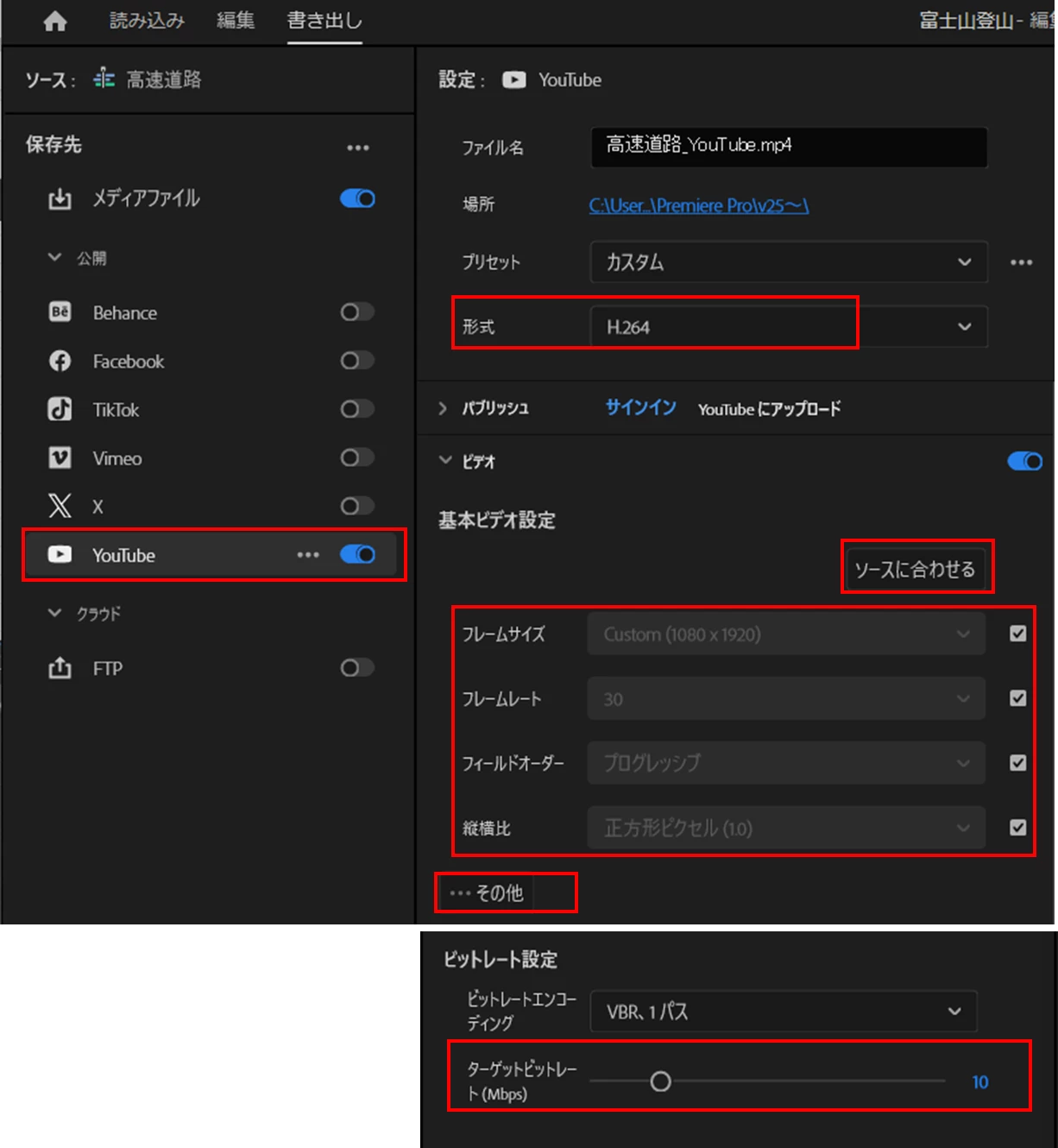Open フィールドオーダー dropdown
This screenshot has width=1058, height=1148.
[786, 763]
